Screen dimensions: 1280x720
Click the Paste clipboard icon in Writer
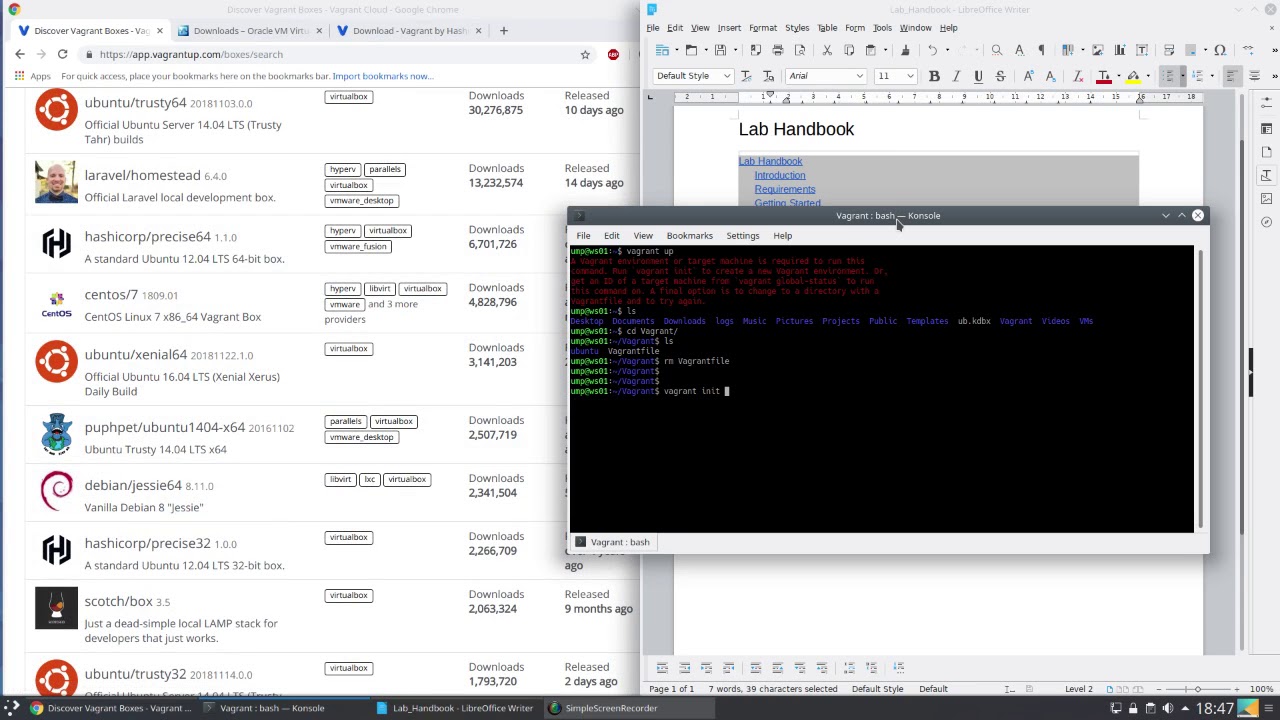[870, 50]
